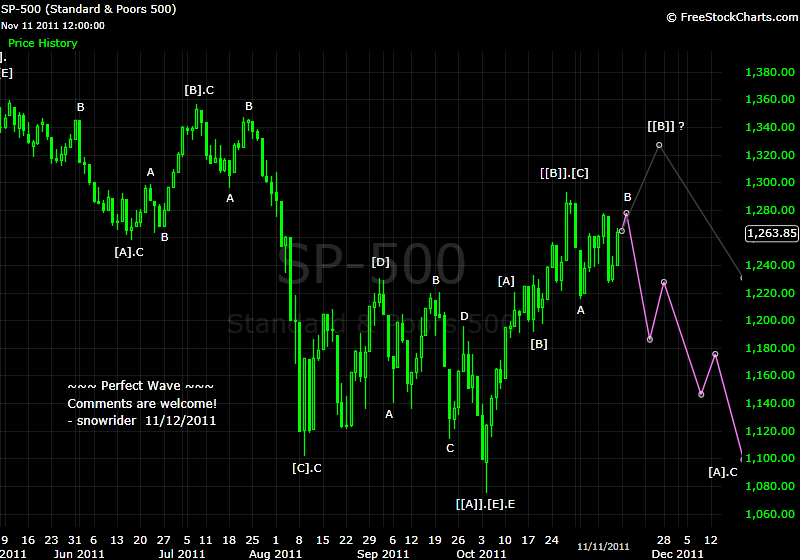Image resolution: width=800 pixels, height=560 pixels.
Task: Click the Oct 2011 month label
Action: pyautogui.click(x=481, y=554)
